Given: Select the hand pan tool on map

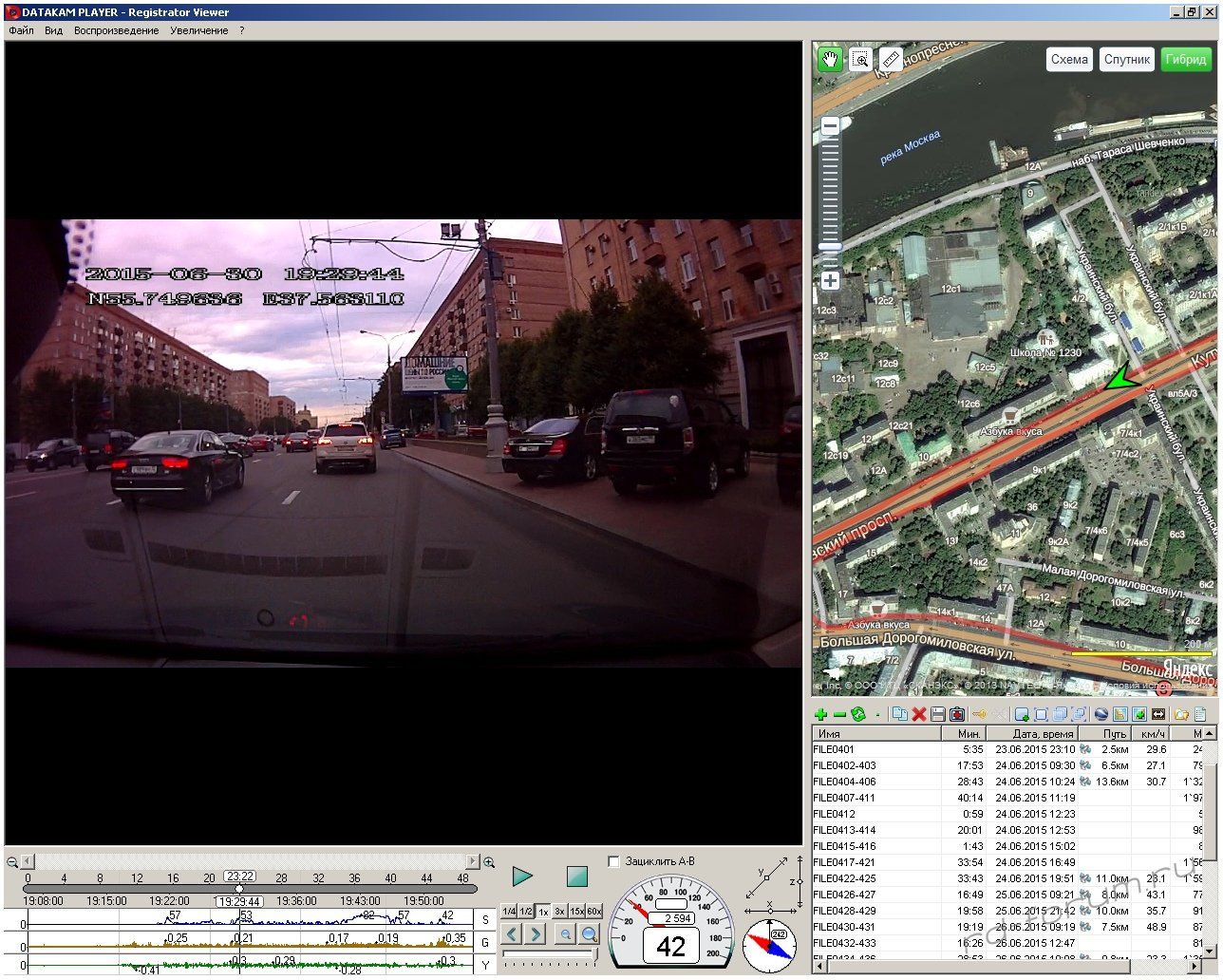Looking at the screenshot, I should 830,60.
